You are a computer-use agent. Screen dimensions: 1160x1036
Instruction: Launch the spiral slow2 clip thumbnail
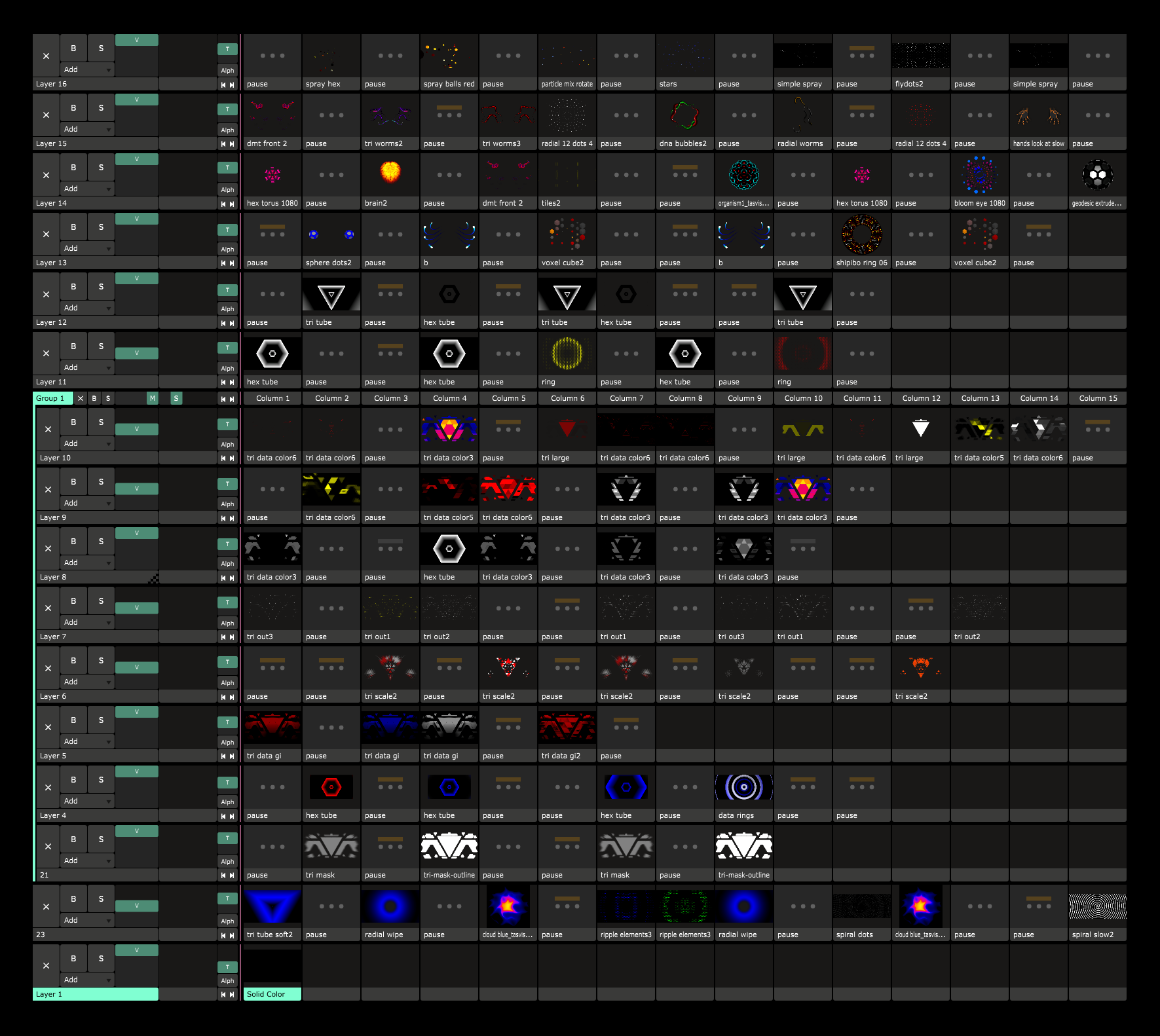tap(1098, 906)
